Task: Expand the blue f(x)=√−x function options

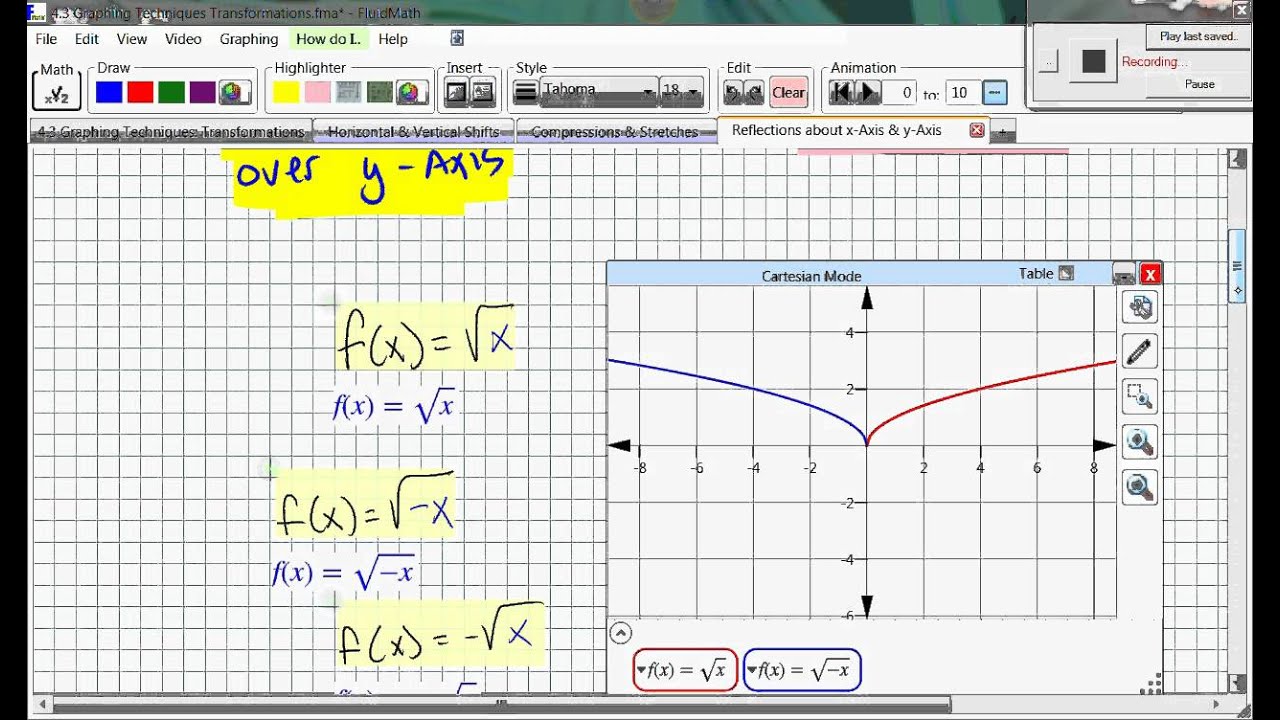Action: click(752, 670)
